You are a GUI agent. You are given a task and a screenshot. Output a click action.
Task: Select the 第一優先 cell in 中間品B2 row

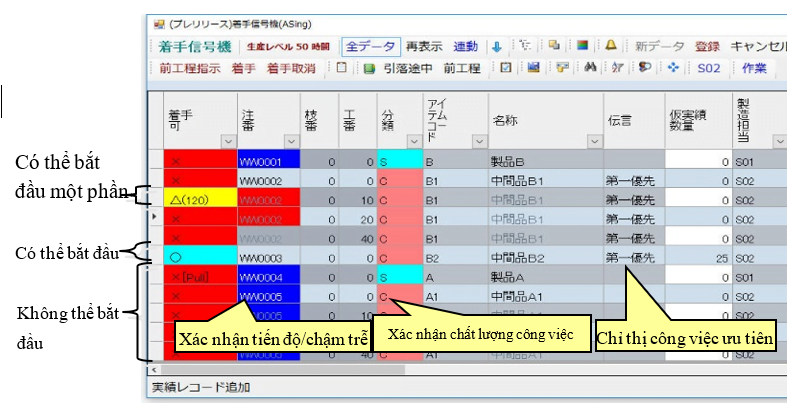coord(634,257)
